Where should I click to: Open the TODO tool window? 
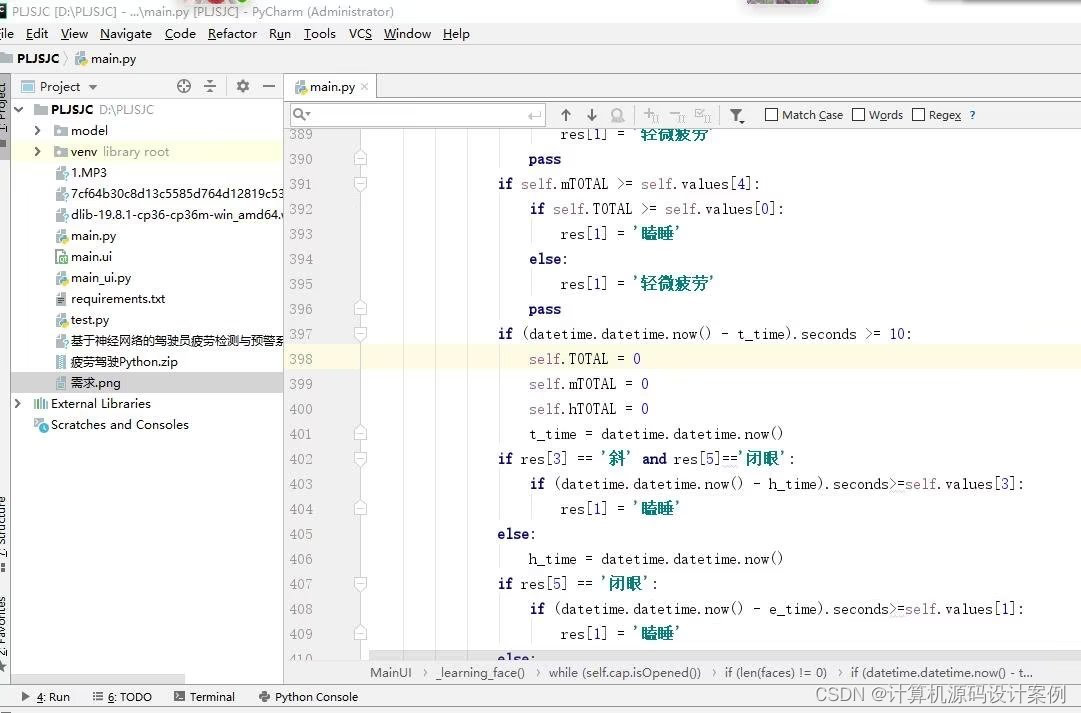pos(122,696)
